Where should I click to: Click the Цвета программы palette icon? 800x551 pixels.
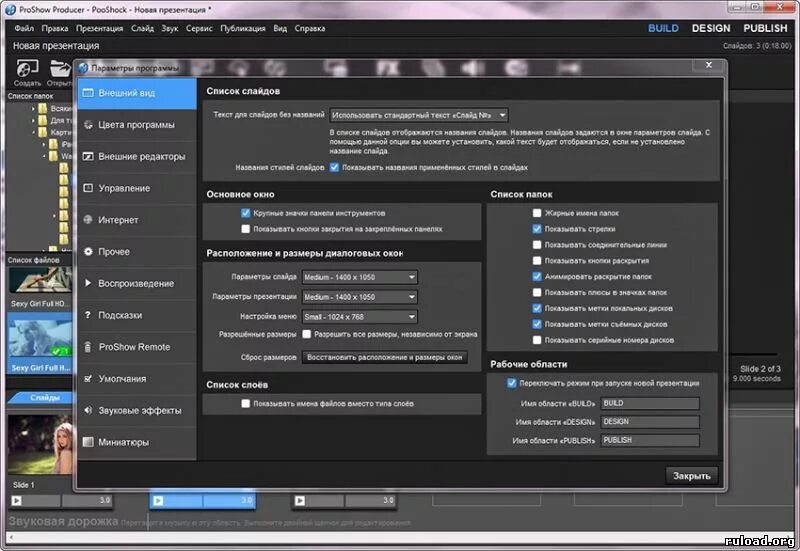(x=88, y=124)
